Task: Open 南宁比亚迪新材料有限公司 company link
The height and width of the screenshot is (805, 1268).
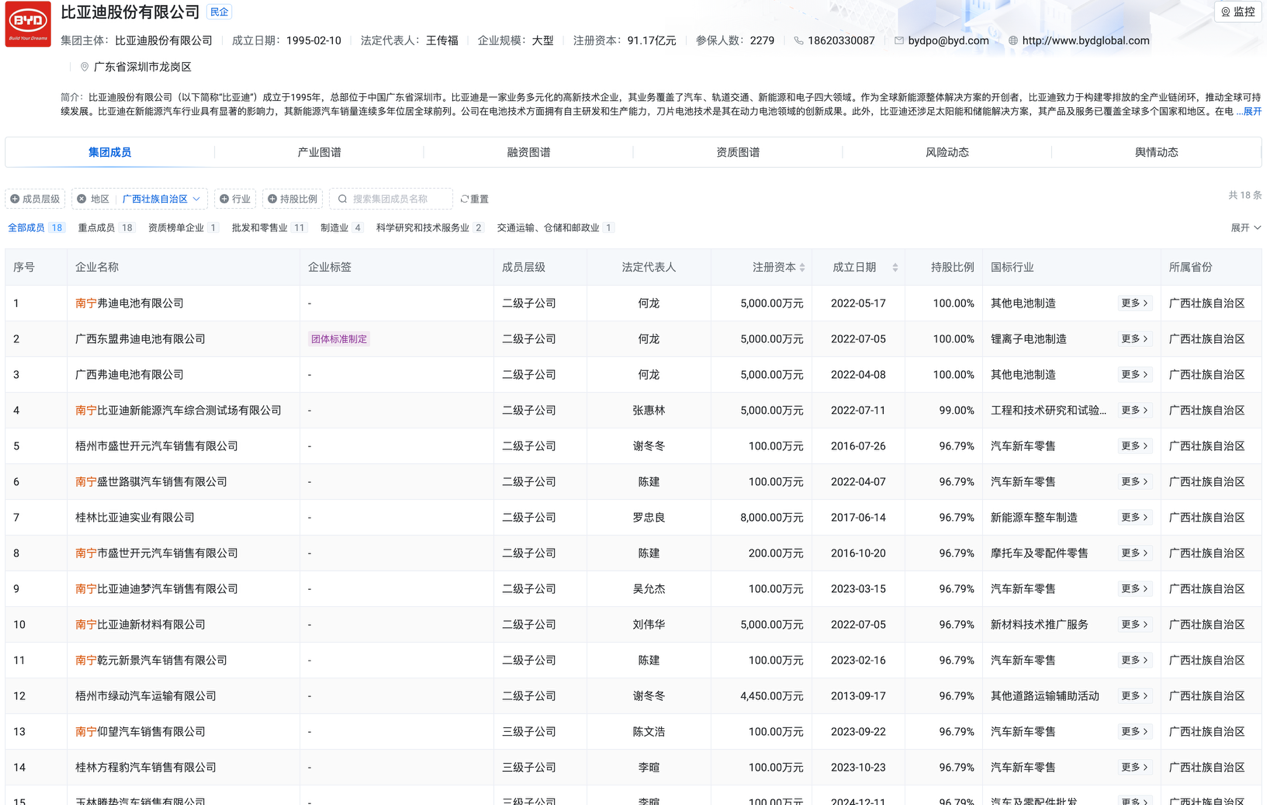Action: (x=140, y=624)
